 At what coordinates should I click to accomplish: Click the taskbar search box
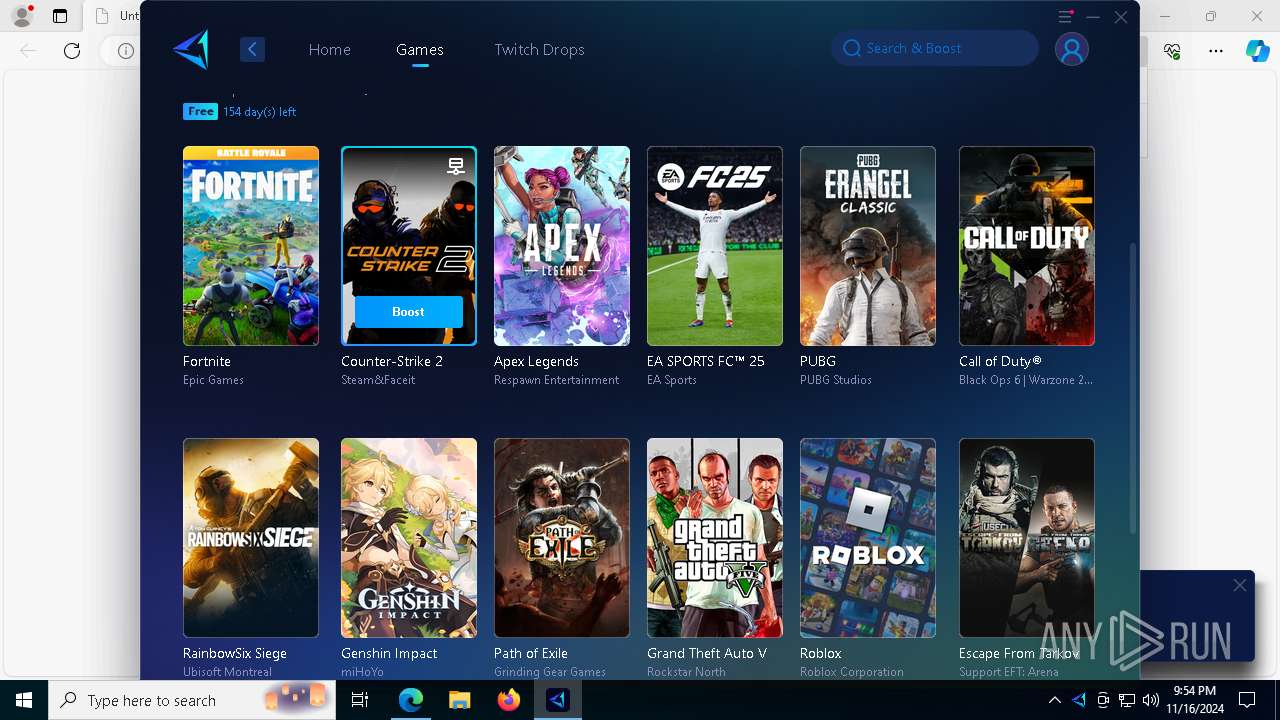[192, 700]
